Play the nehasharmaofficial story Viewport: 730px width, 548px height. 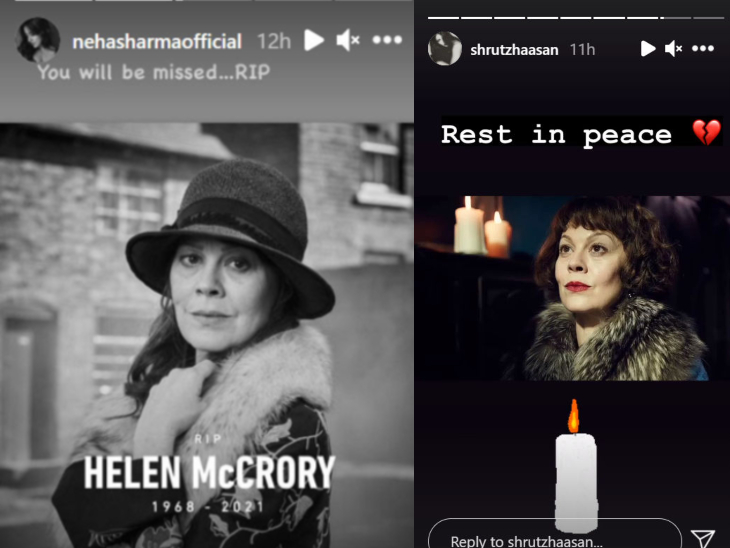314,41
